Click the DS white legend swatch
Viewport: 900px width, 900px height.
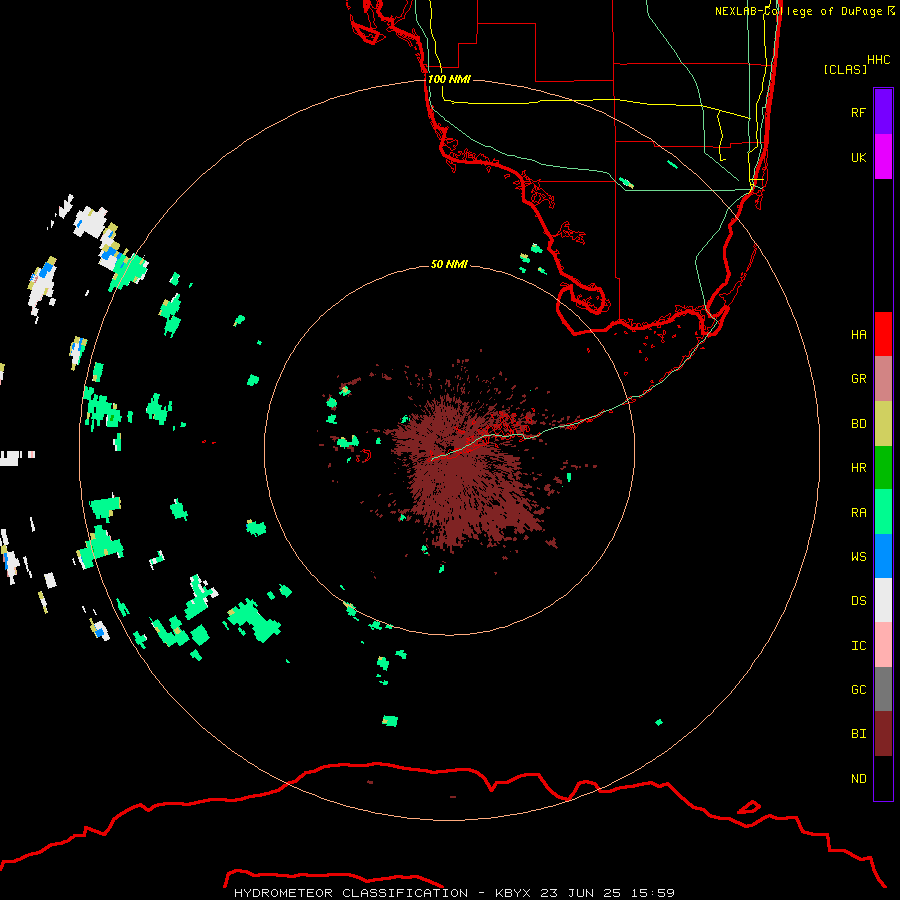883,600
